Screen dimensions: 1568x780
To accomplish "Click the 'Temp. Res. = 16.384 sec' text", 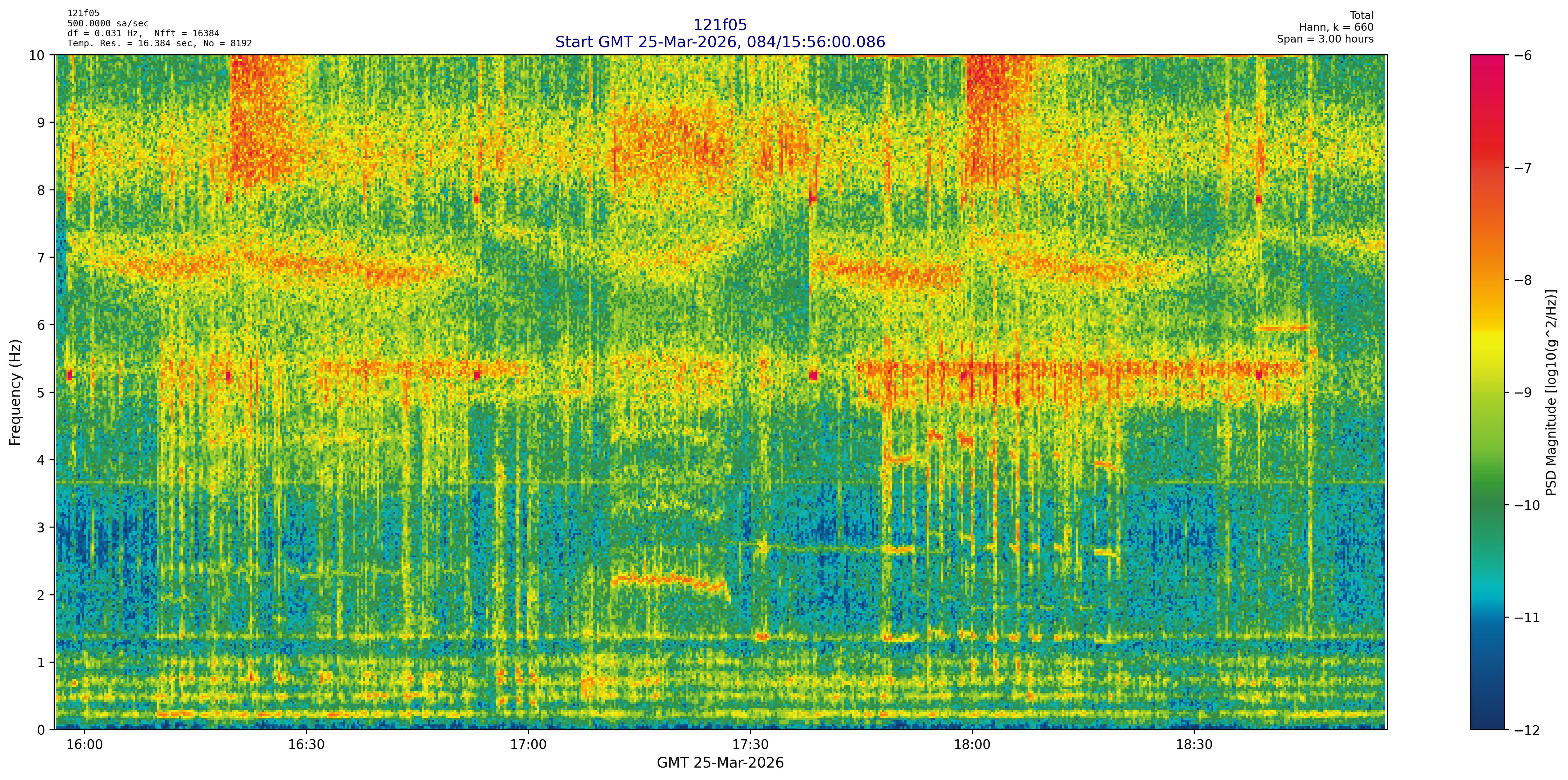I will click(x=131, y=43).
